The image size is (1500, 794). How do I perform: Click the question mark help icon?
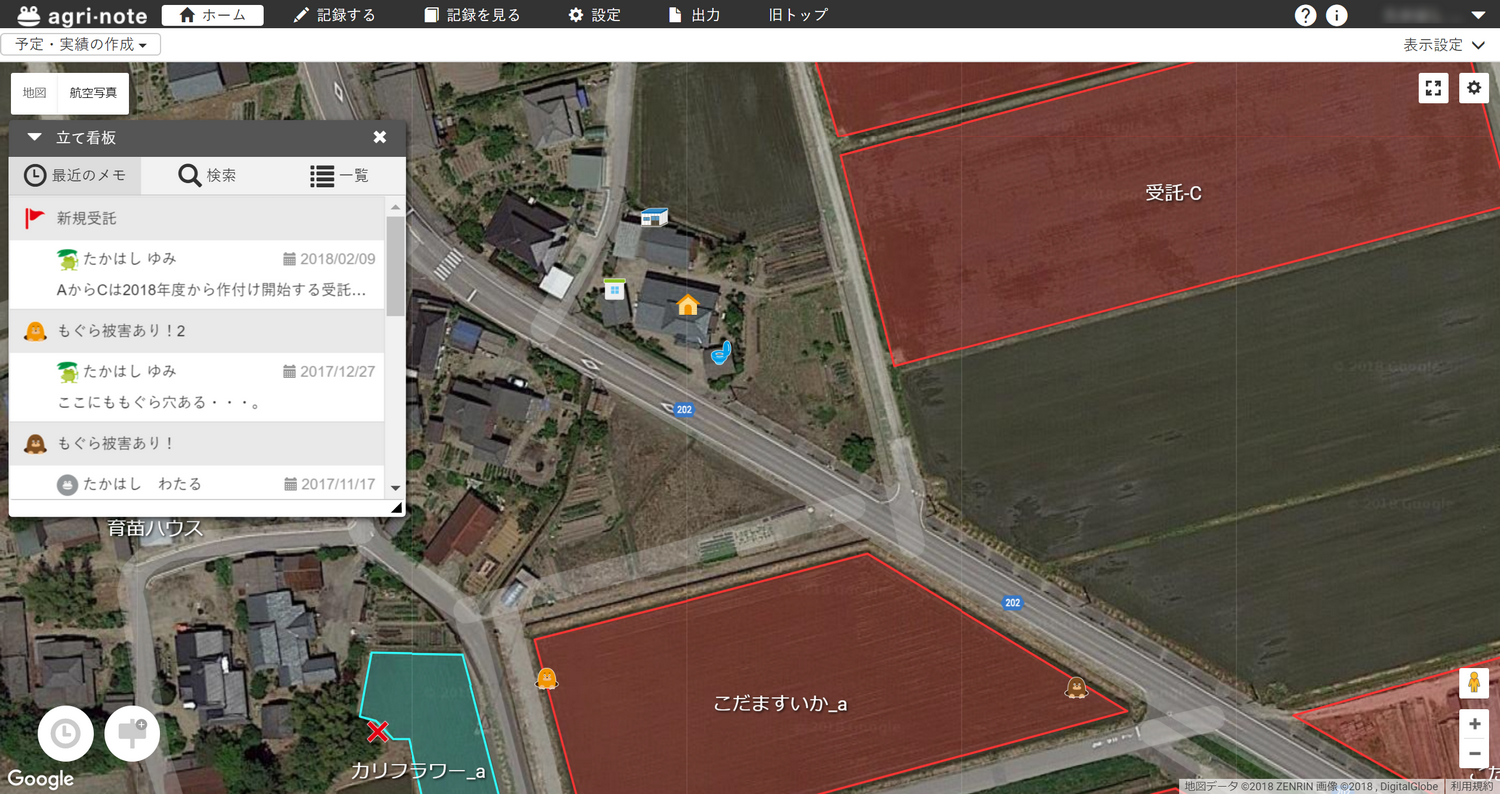[x=1305, y=15]
